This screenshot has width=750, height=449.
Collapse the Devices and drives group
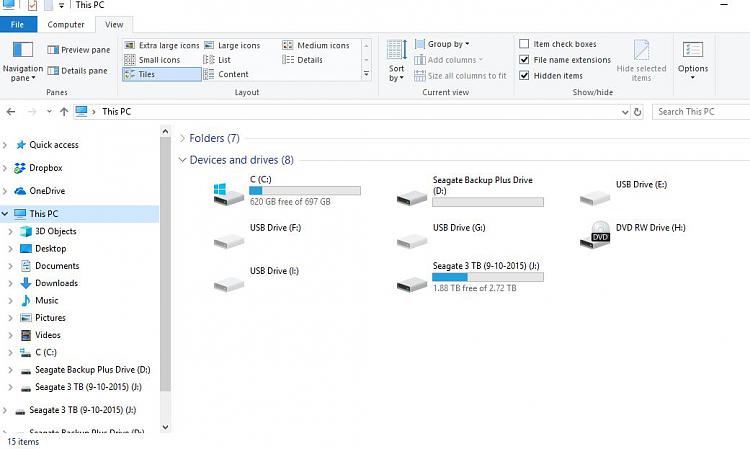(x=182, y=160)
